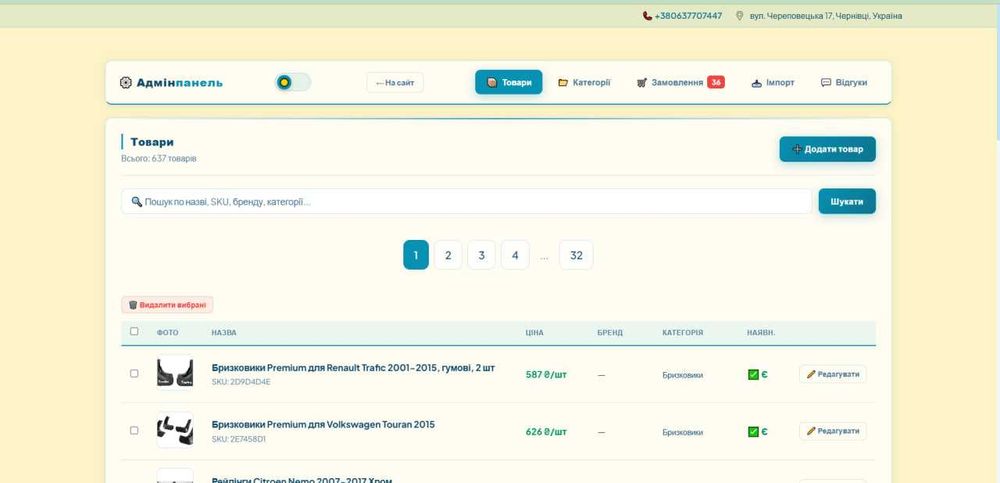
Task: Toggle the theme switch in admin header
Action: click(x=293, y=82)
